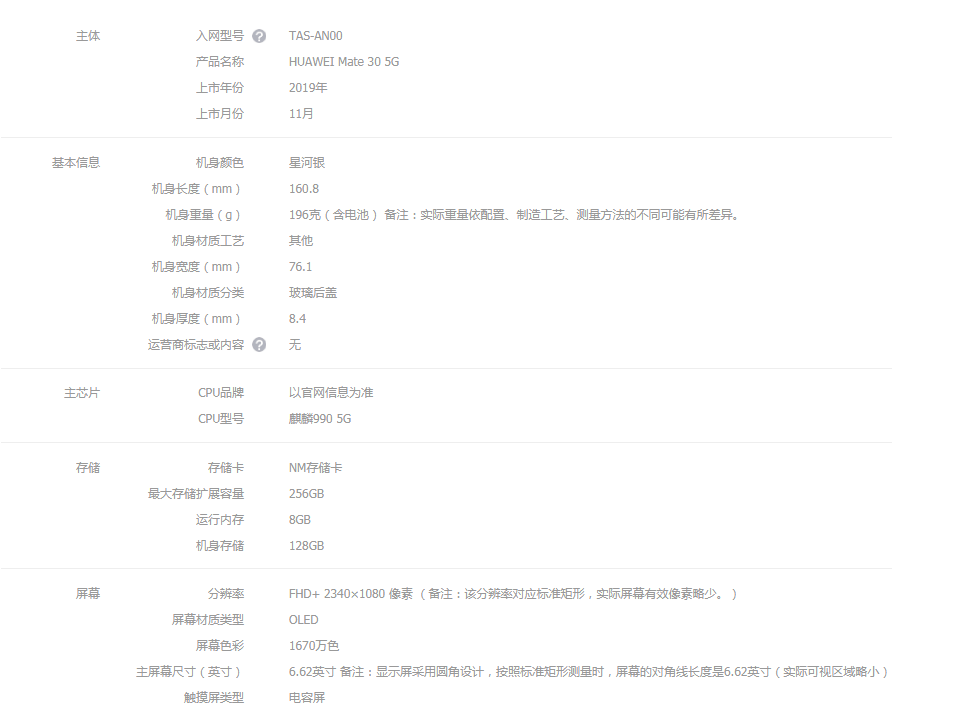Click the 屏幕色彩 label
Screen dimensions: 978x721
(220, 646)
